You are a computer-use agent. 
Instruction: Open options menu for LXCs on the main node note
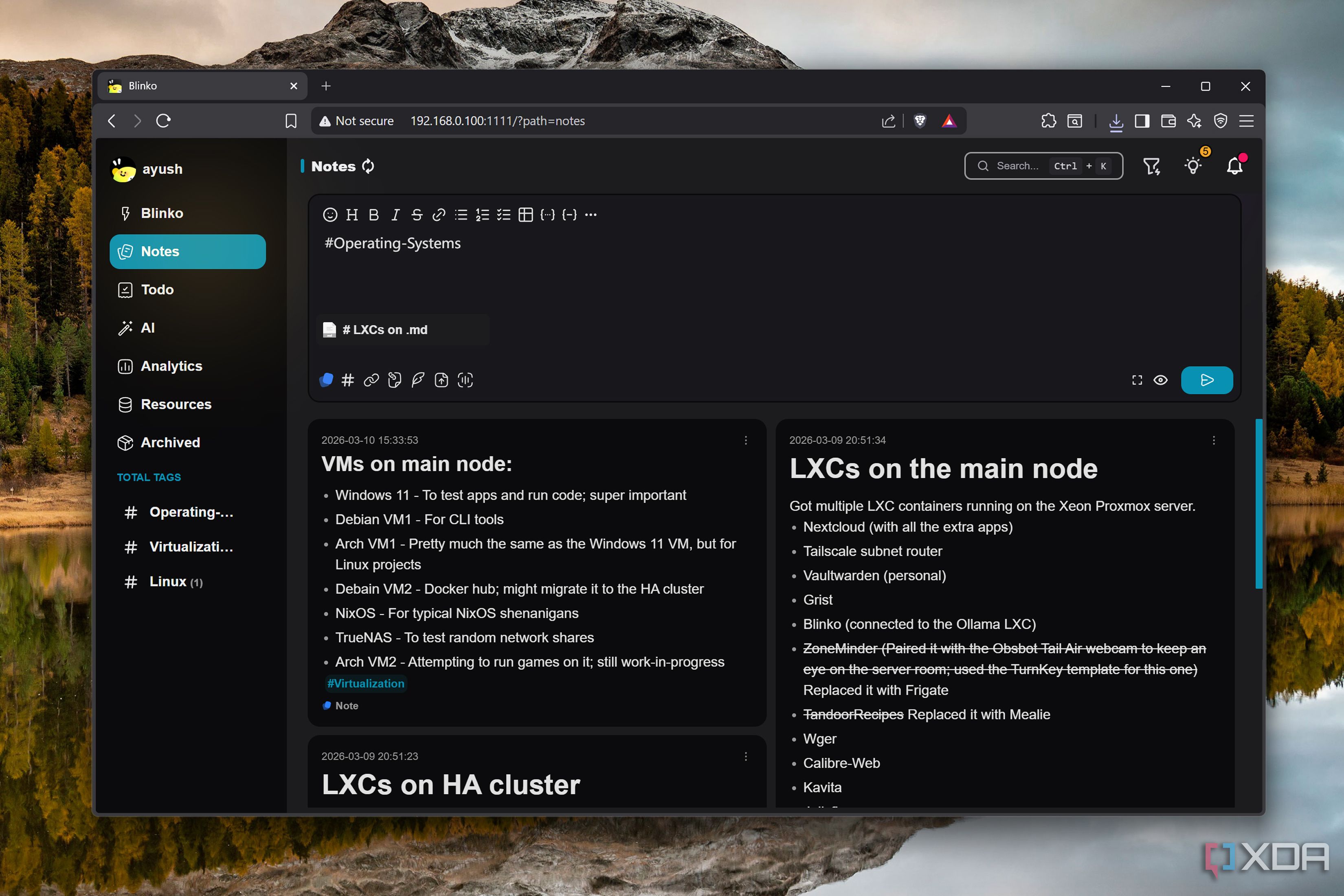(x=1214, y=441)
